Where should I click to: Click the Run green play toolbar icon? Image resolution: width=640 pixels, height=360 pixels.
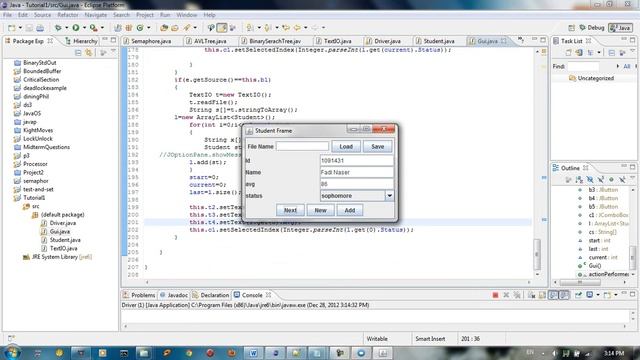coord(76,28)
